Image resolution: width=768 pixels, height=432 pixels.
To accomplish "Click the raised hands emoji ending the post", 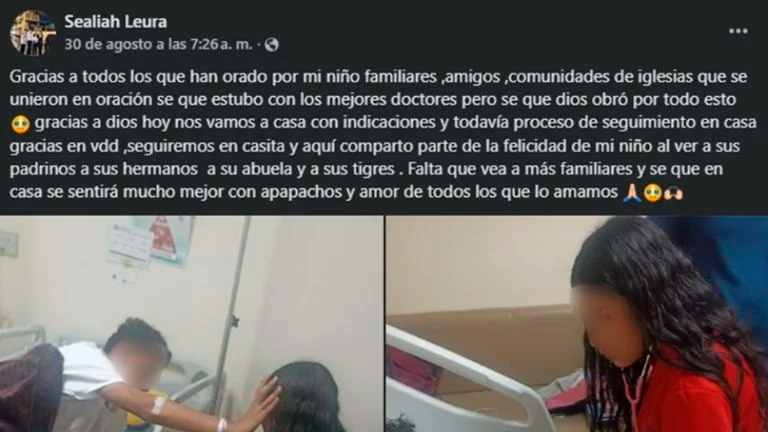I will 674,193.
